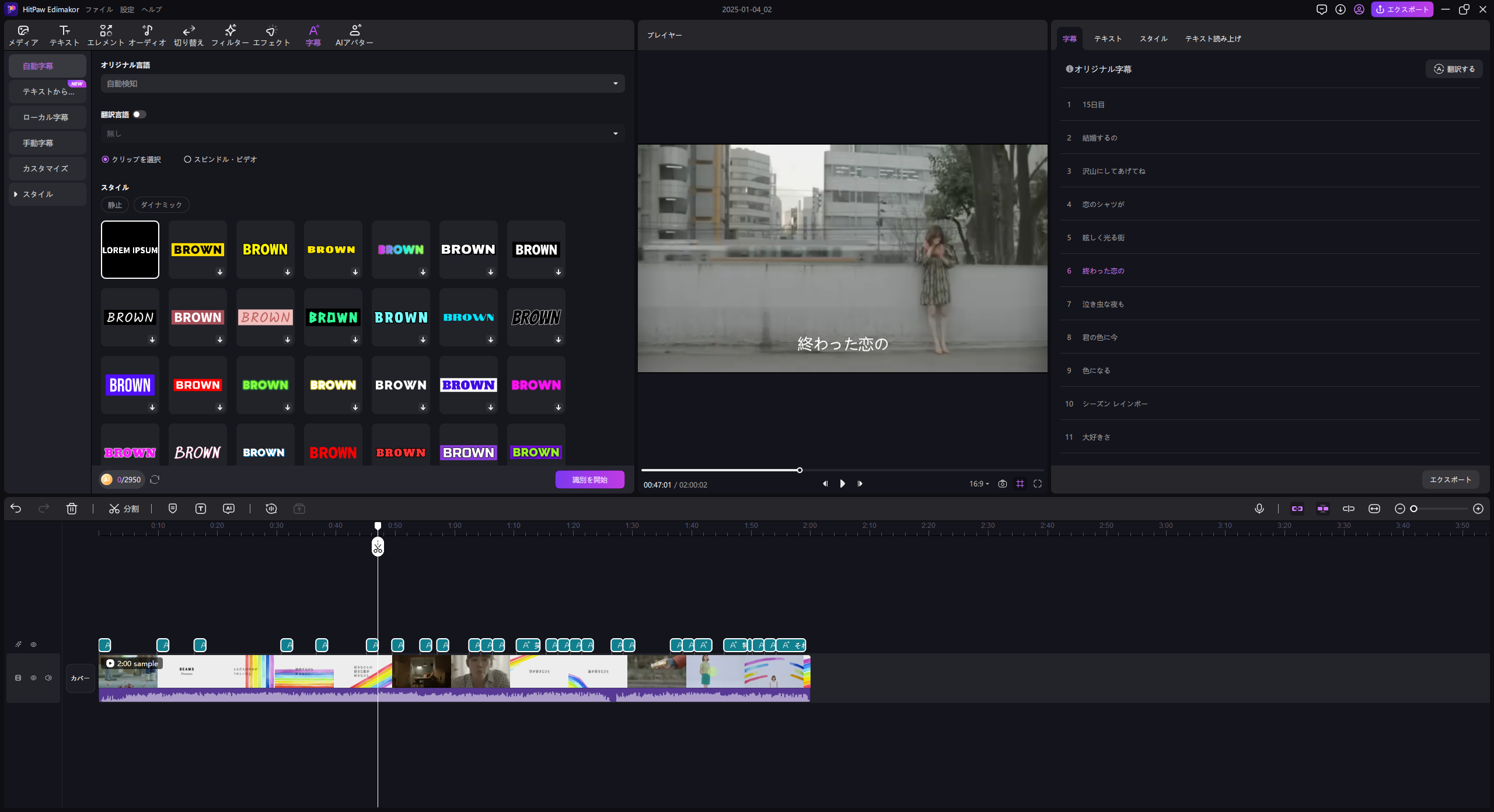Viewport: 1494px width, 812px height.
Task: Click the marker shield icon in timeline toolbar
Action: pyautogui.click(x=173, y=509)
